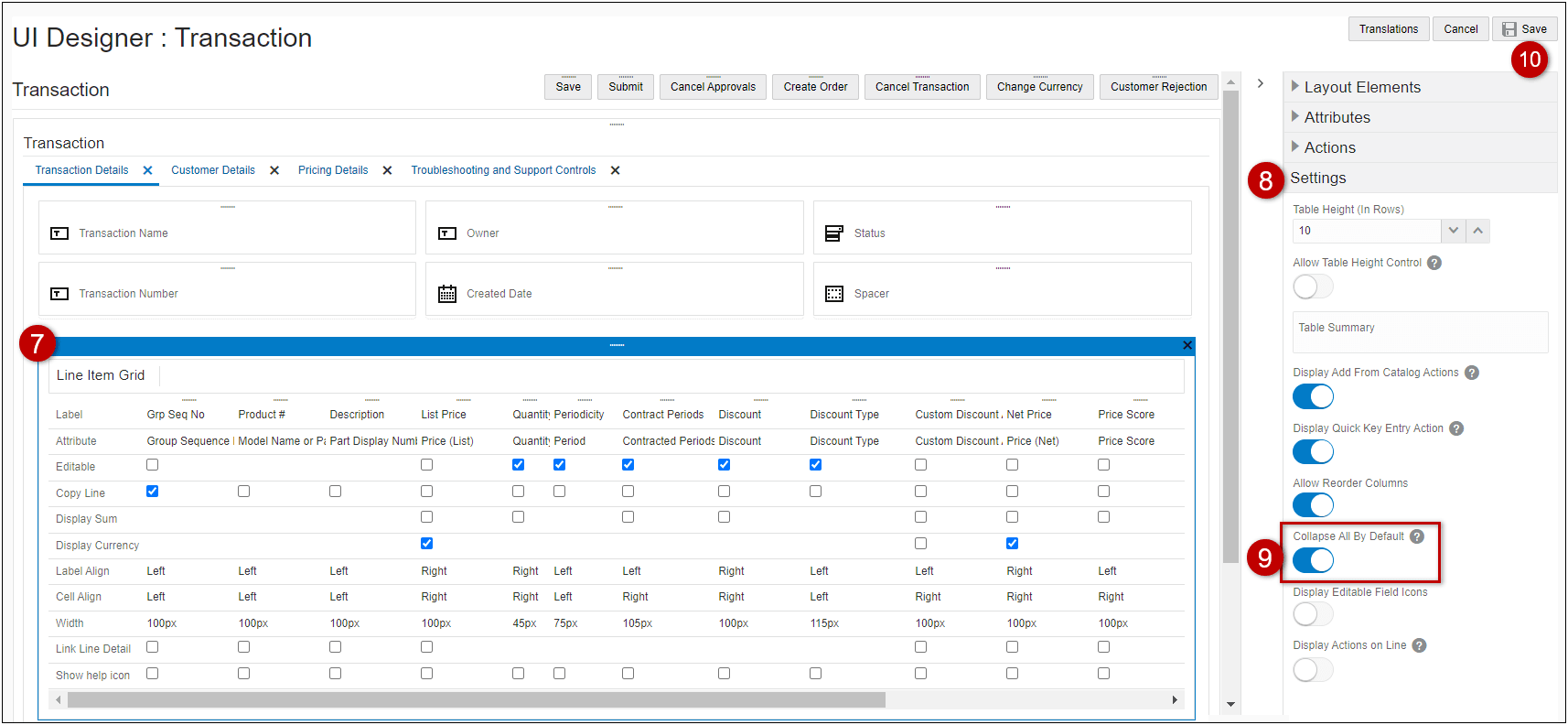Click the floppy disk icon on top Save button
Viewport: 1568px width, 725px height.
[1509, 29]
